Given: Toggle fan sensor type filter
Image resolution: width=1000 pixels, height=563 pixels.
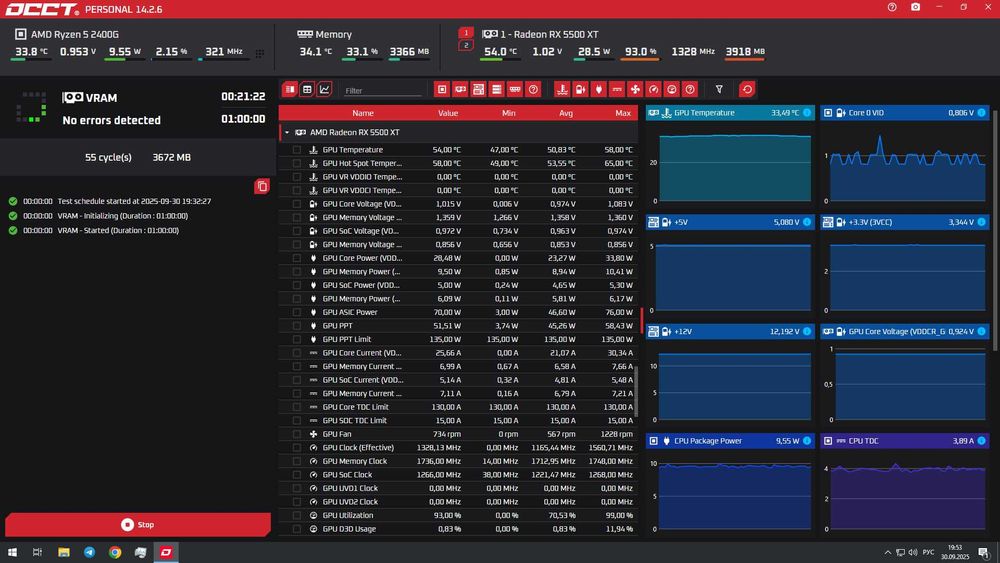Looking at the screenshot, I should 635,89.
